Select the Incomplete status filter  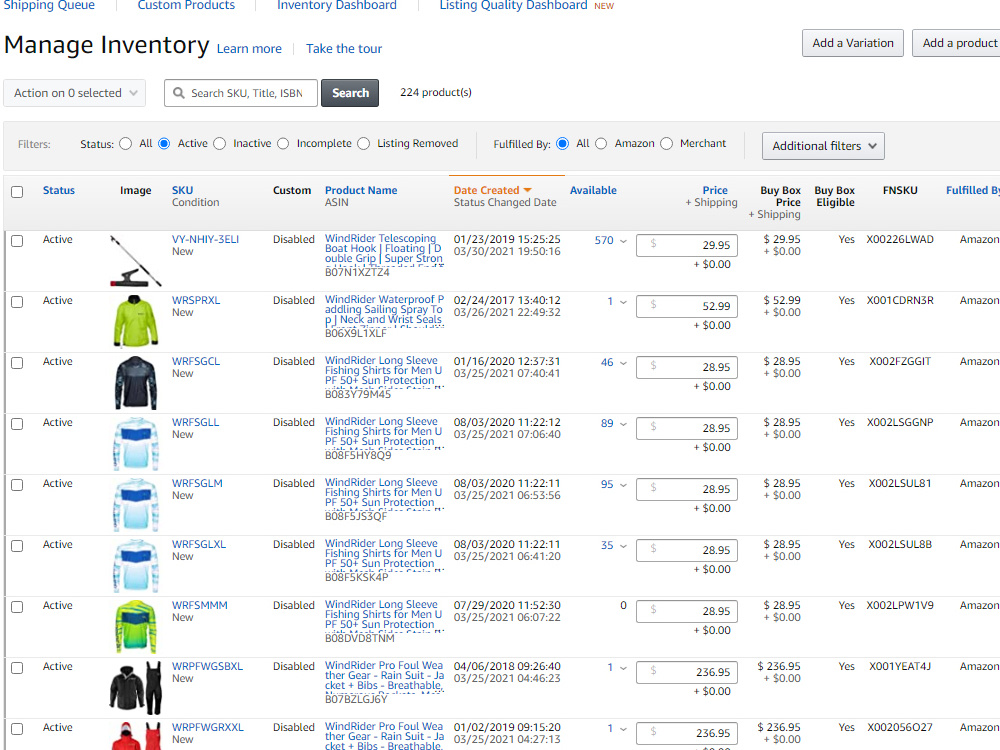[283, 143]
